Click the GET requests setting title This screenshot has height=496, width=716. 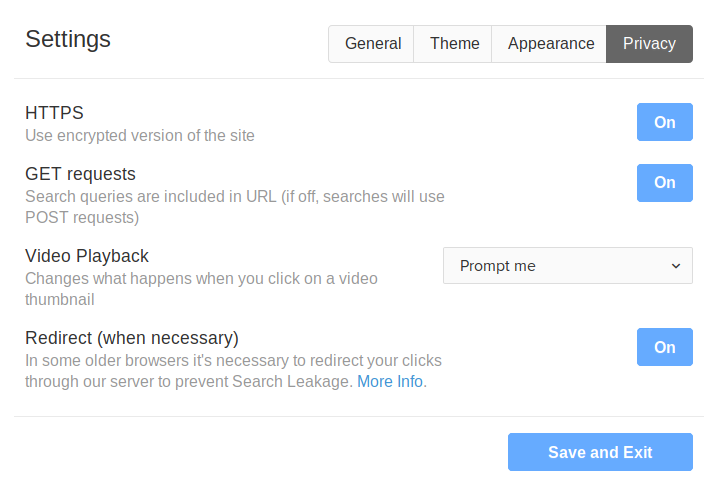(80, 174)
